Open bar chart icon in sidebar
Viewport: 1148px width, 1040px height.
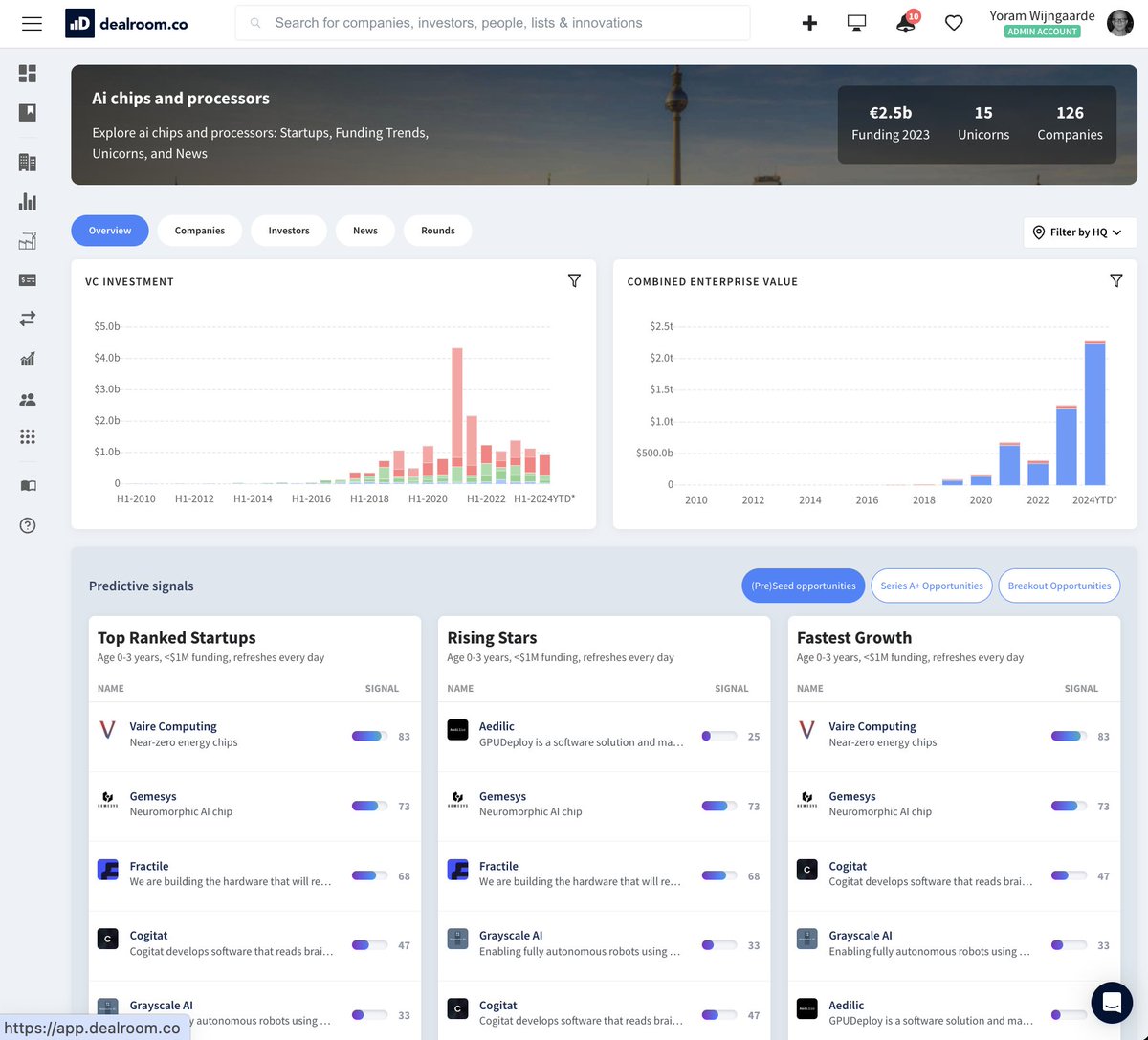click(28, 202)
